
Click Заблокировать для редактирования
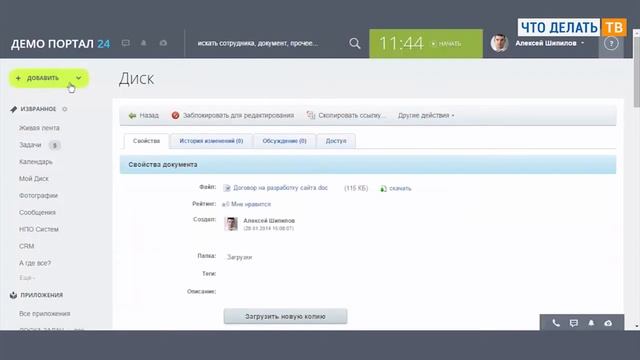point(233,116)
